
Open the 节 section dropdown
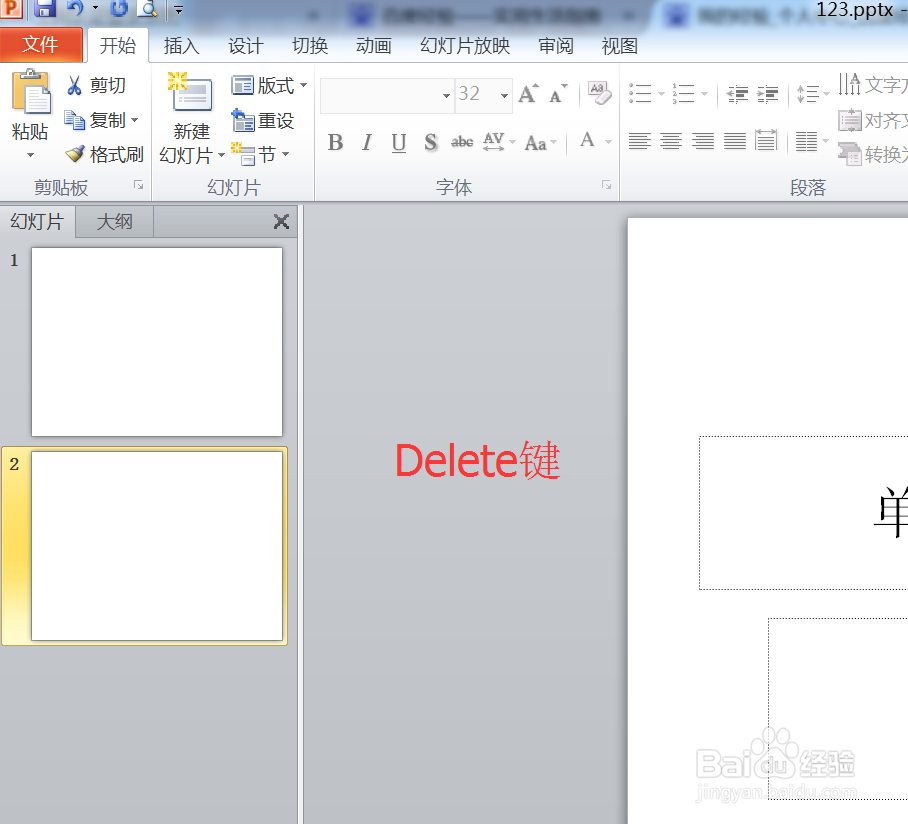click(x=260, y=154)
